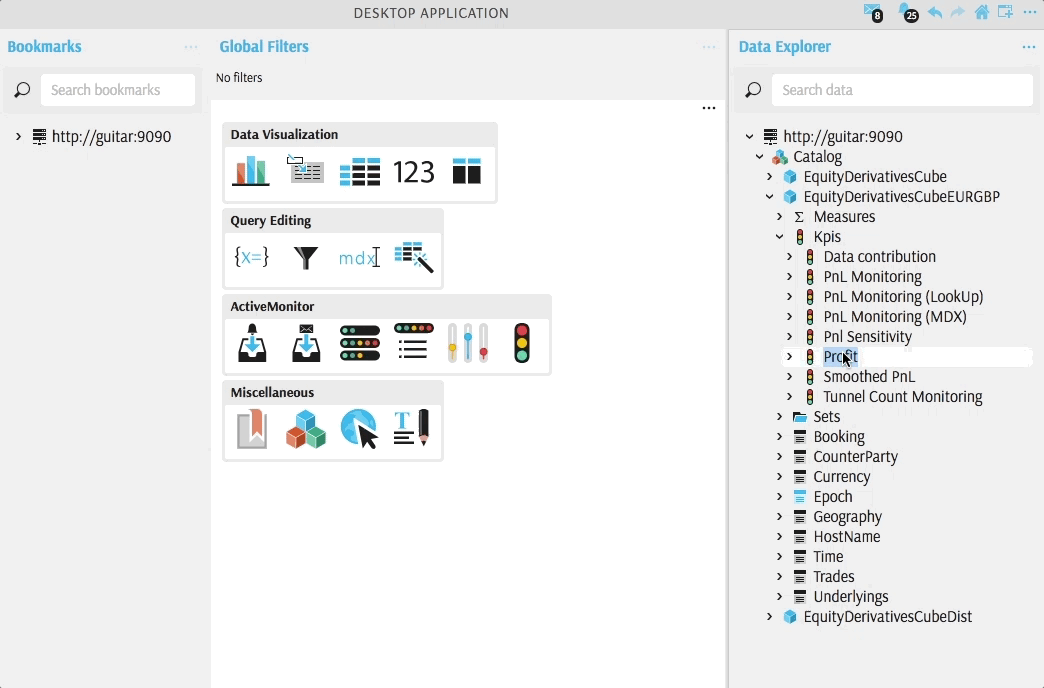Viewport: 1044px width, 688px height.
Task: Select the Underlyings dimension
Action: [851, 596]
